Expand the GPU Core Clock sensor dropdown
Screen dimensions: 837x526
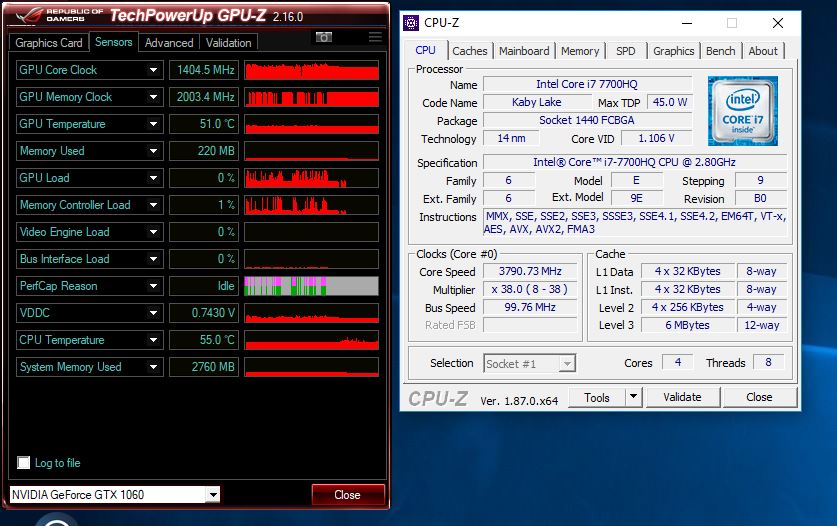coord(153,70)
